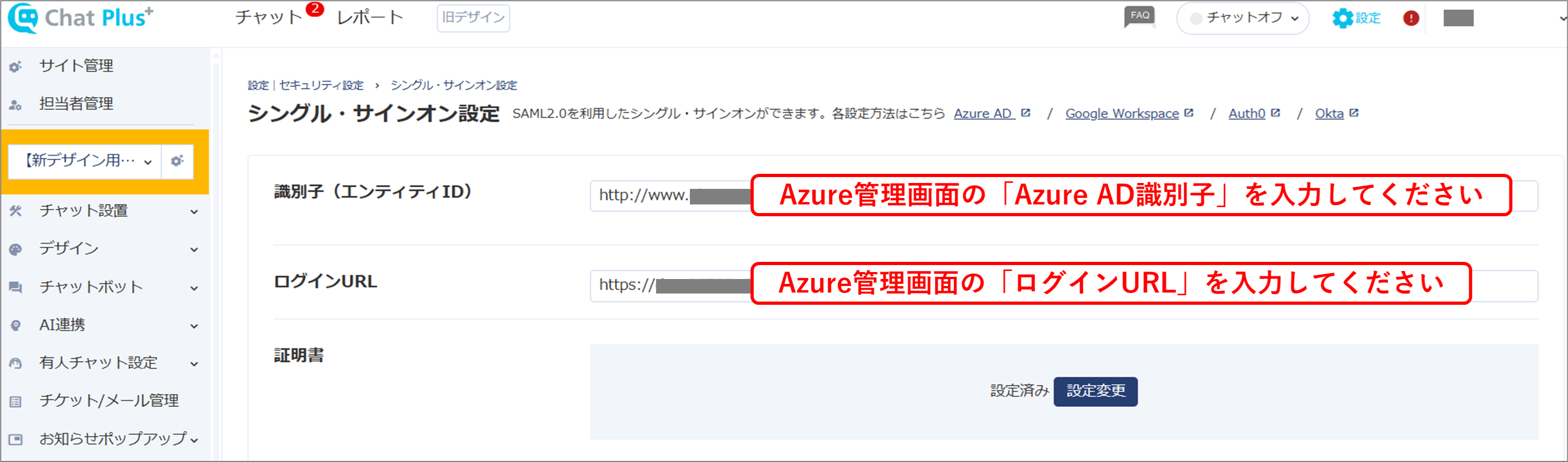Switch to the チャット tab
This screenshot has width=1568, height=462.
268,18
